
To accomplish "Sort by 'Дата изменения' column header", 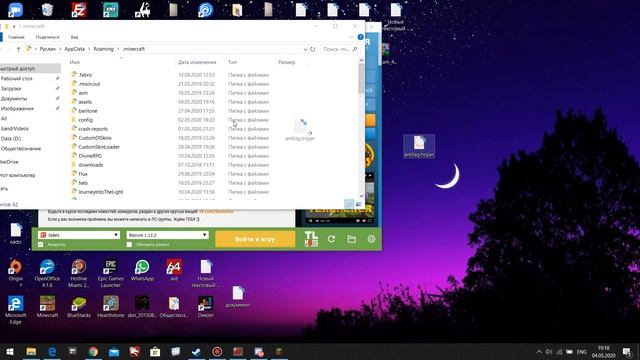I will [x=197, y=62].
